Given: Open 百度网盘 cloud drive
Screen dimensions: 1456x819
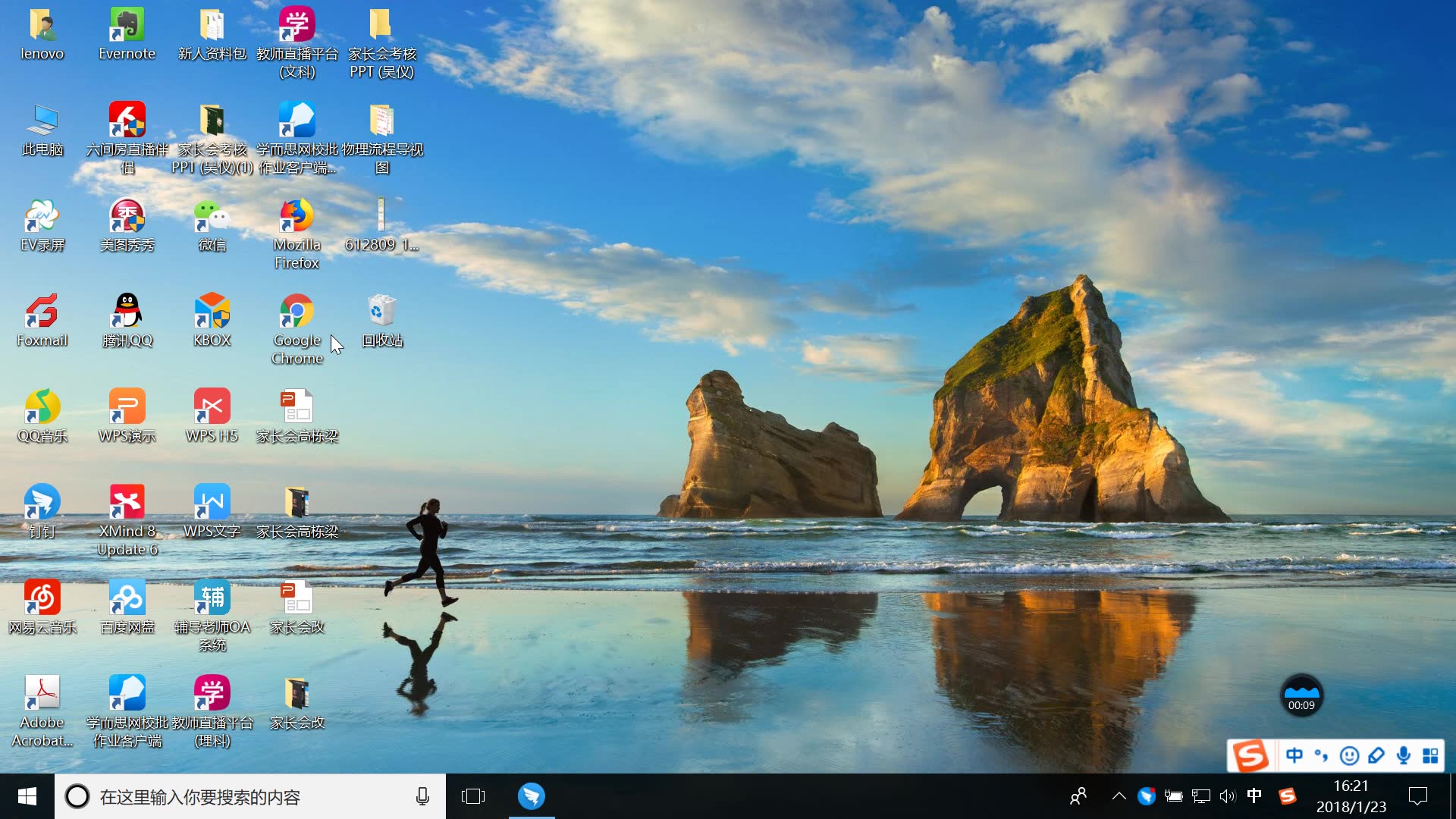Looking at the screenshot, I should (127, 607).
